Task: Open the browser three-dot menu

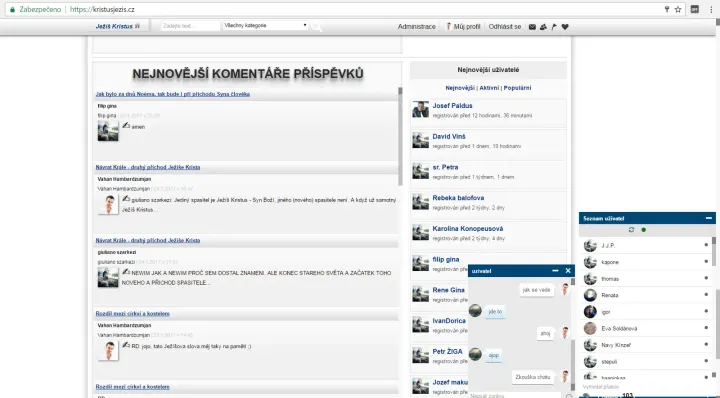Action: [711, 9]
